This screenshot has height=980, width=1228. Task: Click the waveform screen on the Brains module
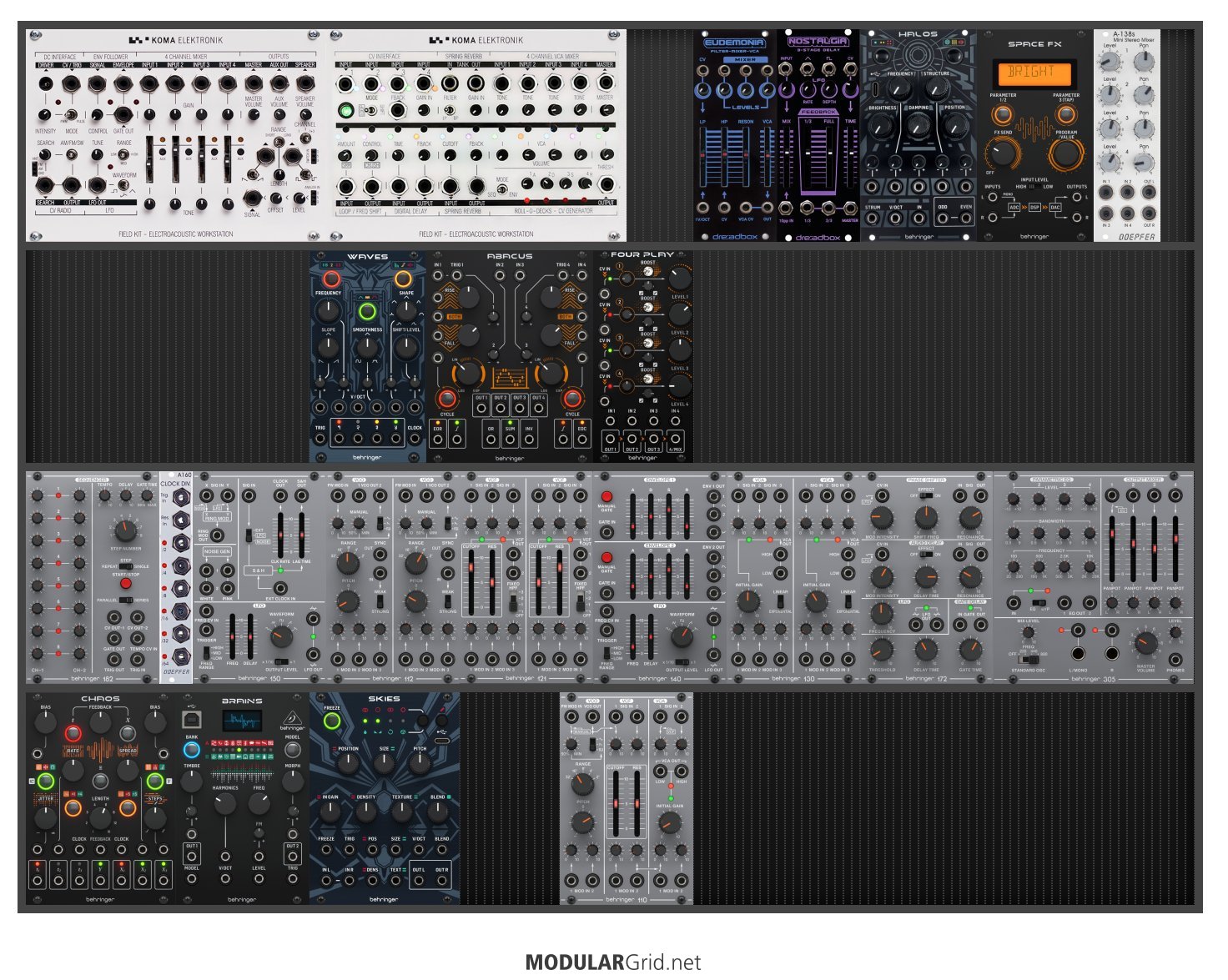pyautogui.click(x=242, y=721)
